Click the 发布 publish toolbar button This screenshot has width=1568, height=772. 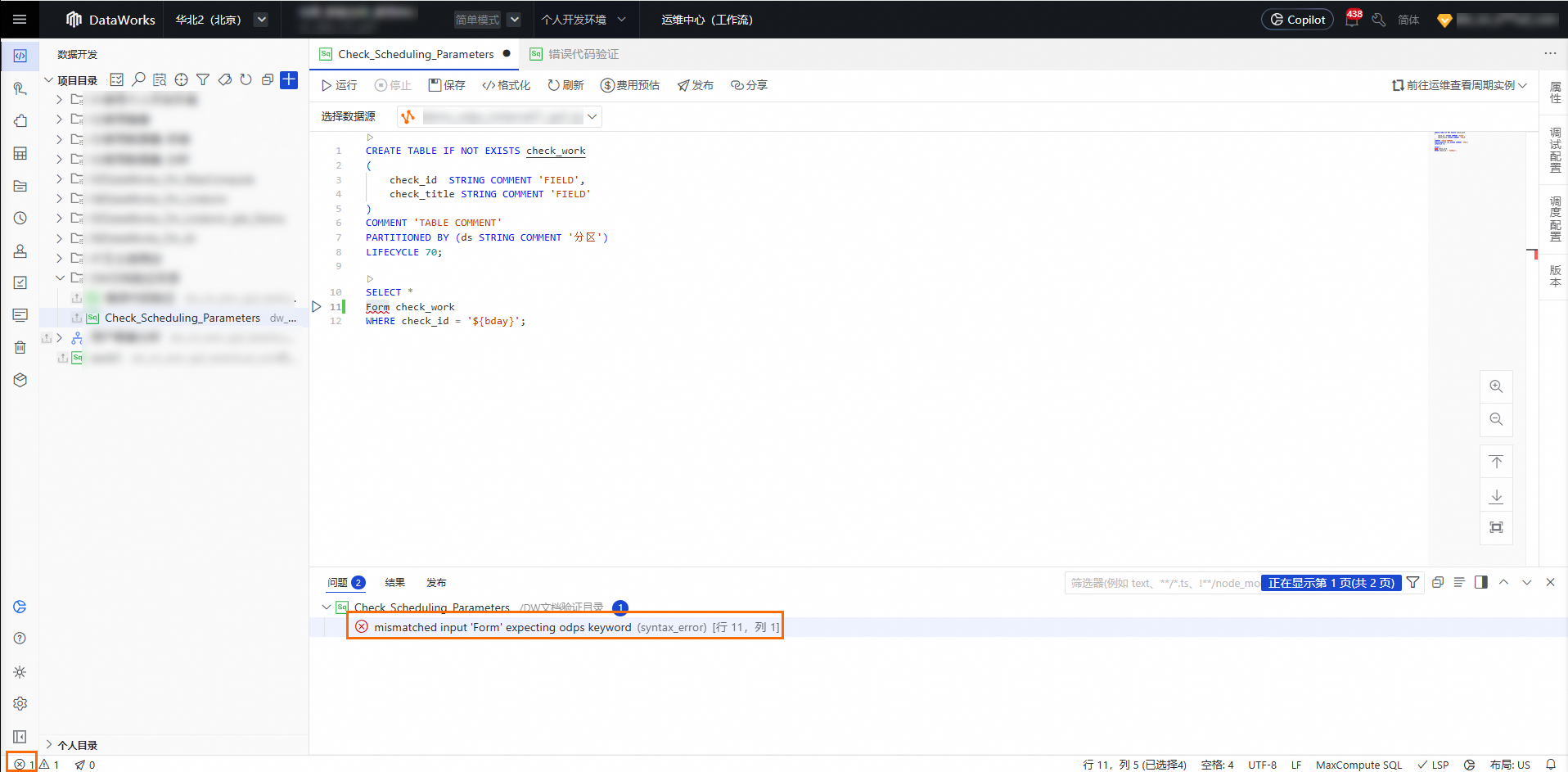click(695, 85)
